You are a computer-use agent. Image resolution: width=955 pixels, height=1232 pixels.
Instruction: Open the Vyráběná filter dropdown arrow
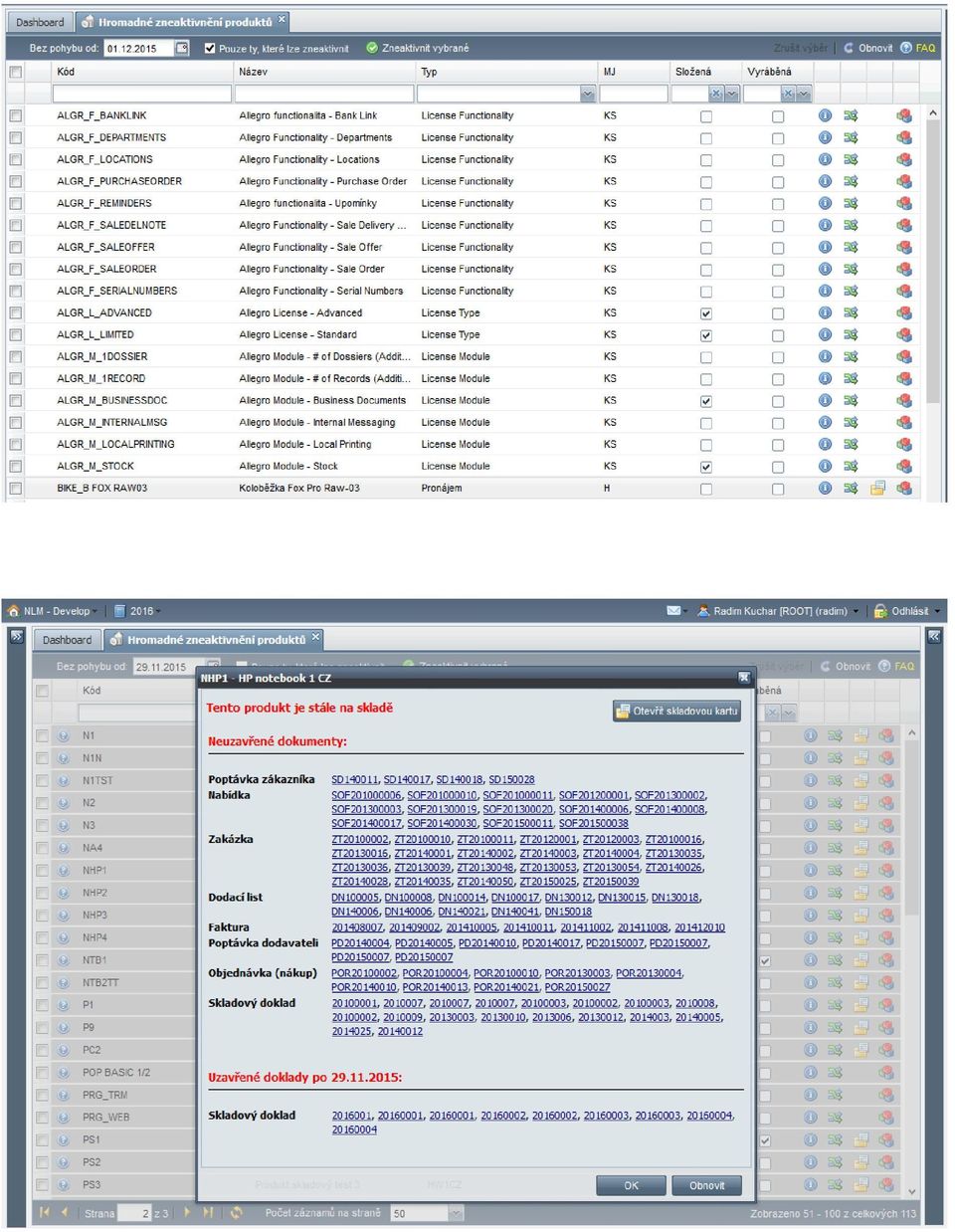(803, 94)
